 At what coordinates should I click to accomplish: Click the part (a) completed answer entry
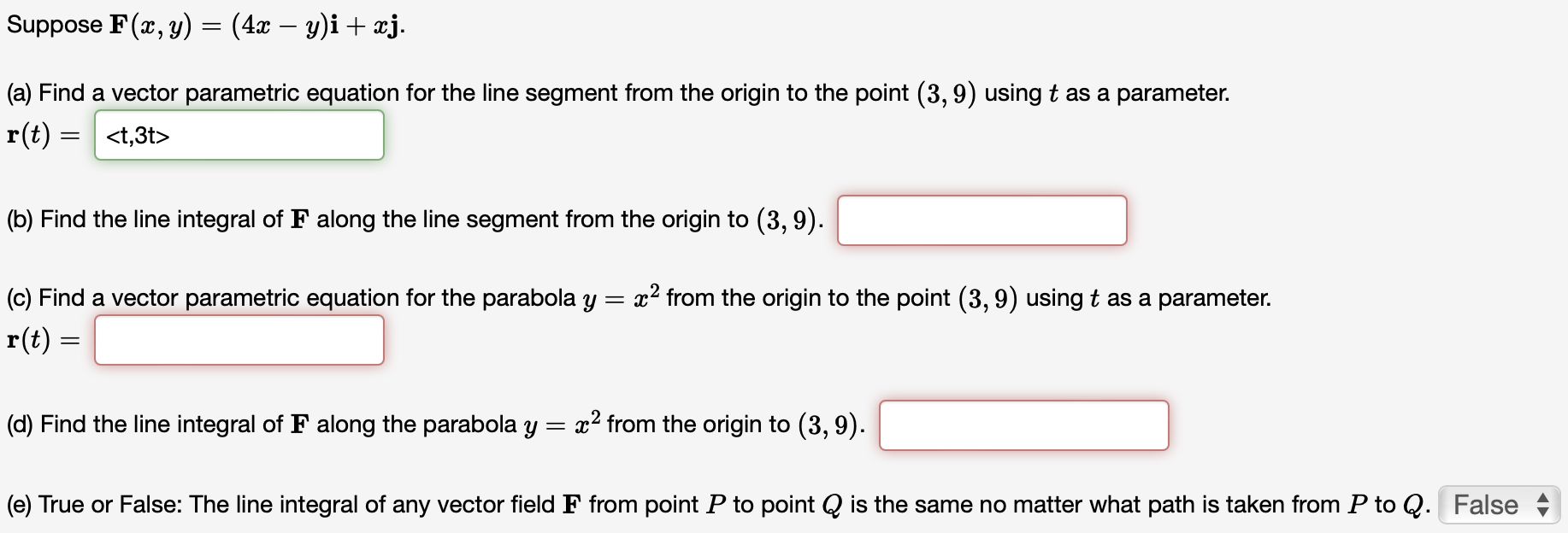(239, 135)
